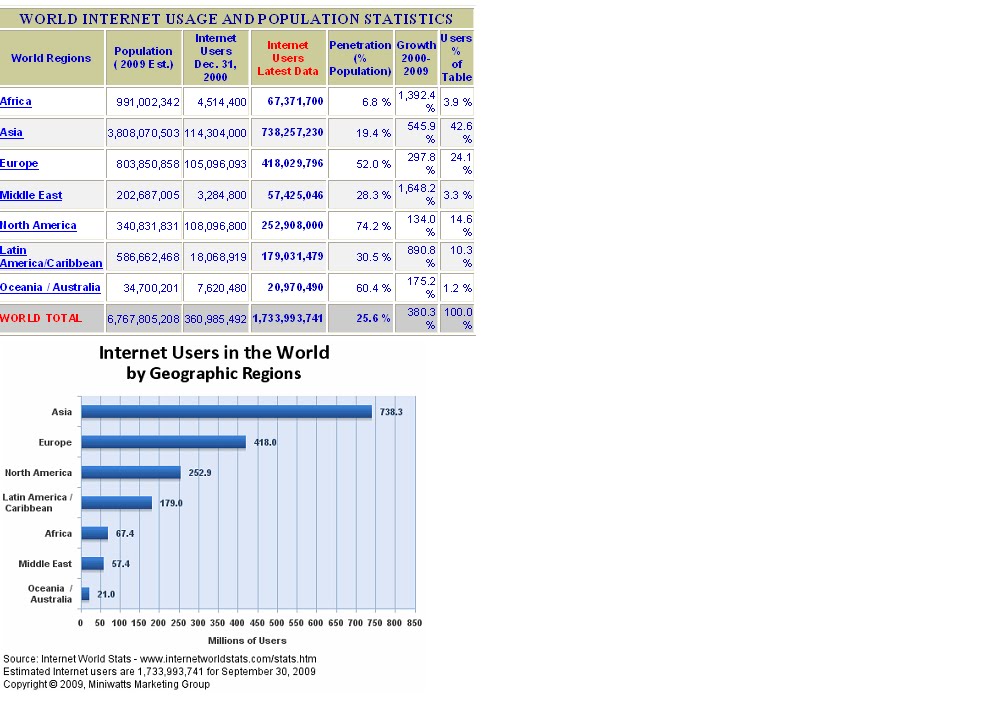Select the 'Penetration (% Population)' column header
Viewport: 1002px width, 710px height.
360,58
